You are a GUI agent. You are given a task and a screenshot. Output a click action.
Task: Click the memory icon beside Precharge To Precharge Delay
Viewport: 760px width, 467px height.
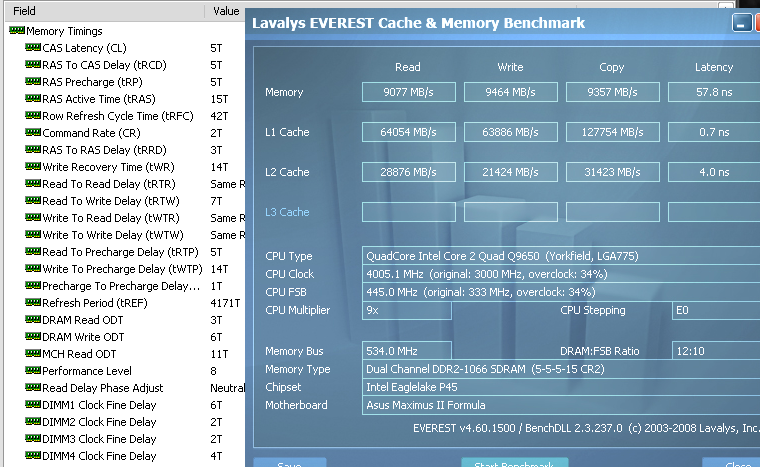(33, 285)
